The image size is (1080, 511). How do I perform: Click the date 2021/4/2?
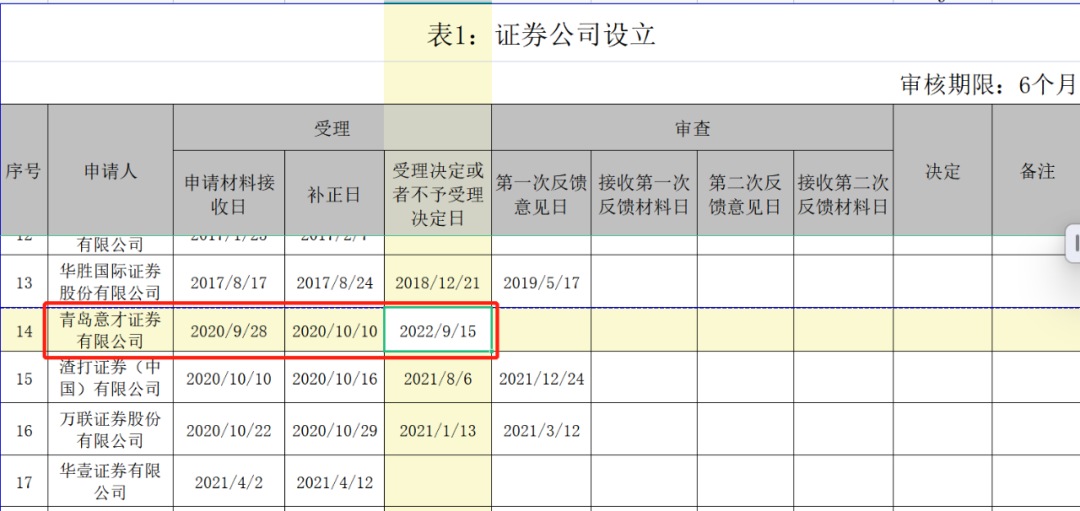[229, 481]
